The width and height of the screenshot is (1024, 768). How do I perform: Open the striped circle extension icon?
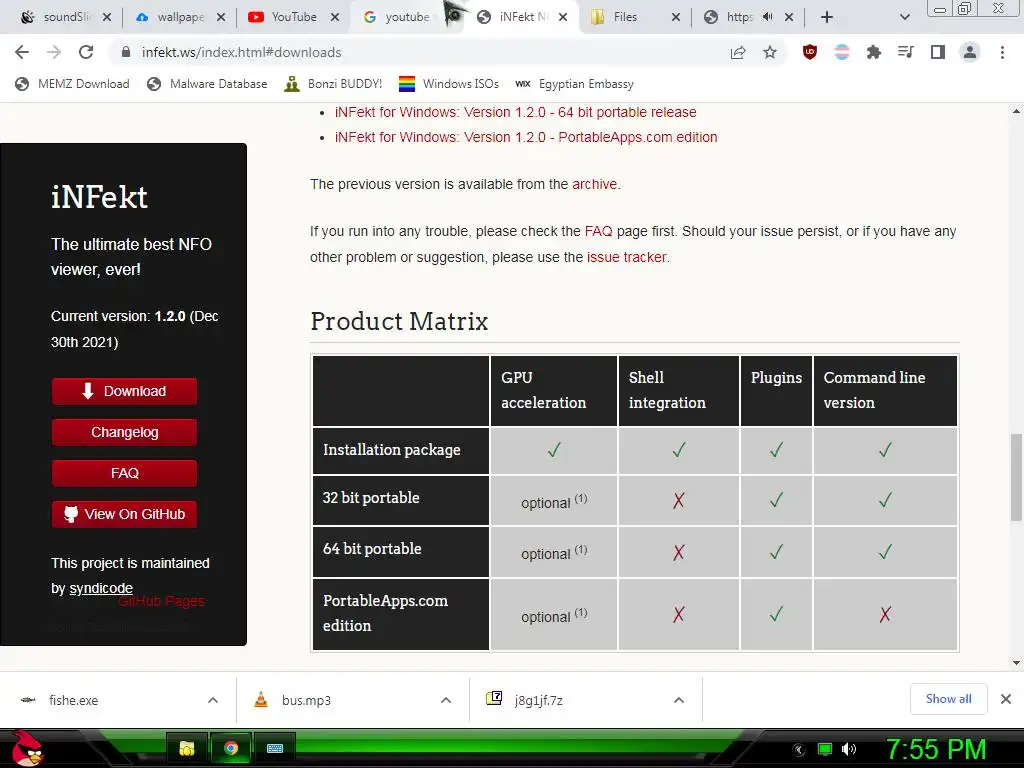click(842, 52)
